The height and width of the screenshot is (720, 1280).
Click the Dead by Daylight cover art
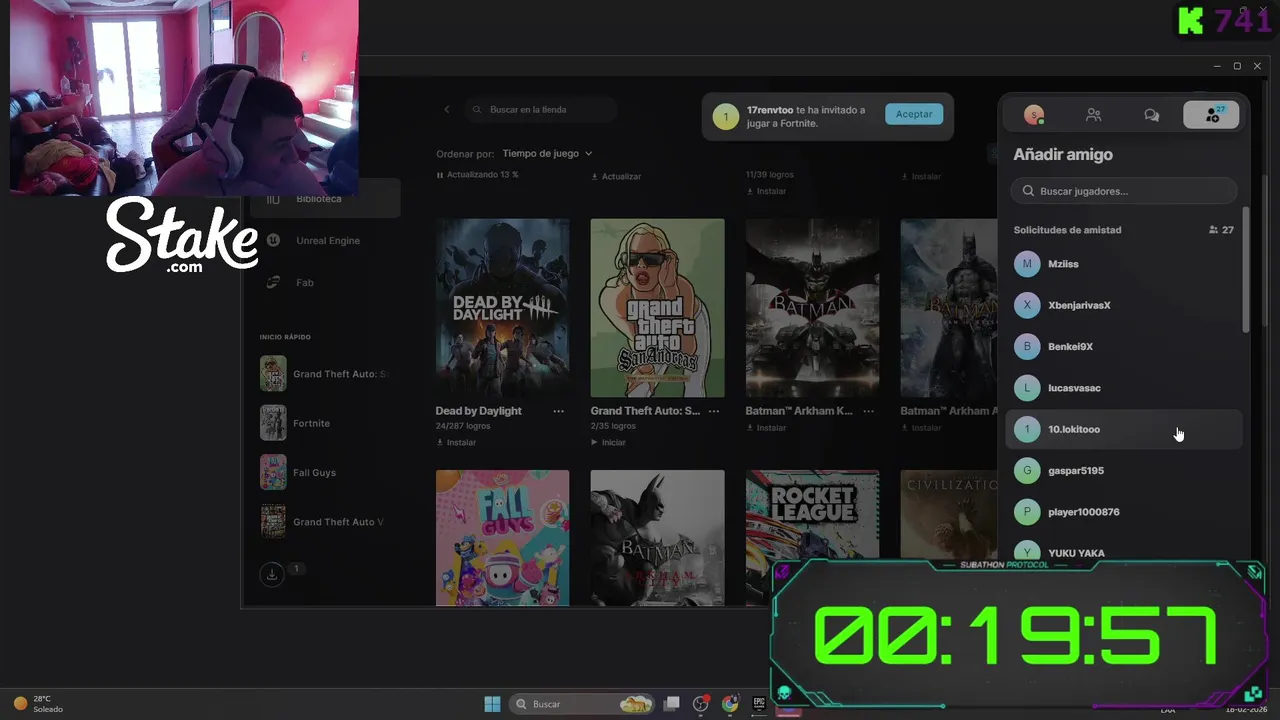click(x=502, y=308)
